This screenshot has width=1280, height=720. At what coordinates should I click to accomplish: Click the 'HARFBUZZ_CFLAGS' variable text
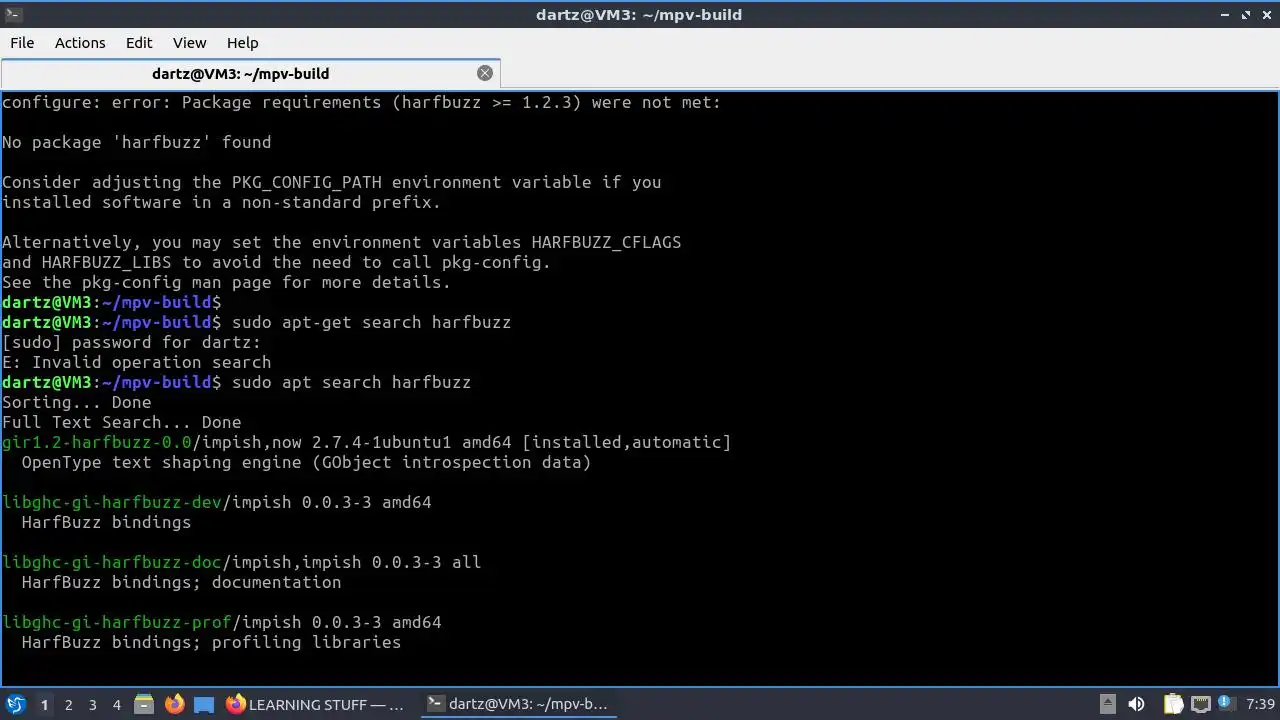click(x=606, y=242)
